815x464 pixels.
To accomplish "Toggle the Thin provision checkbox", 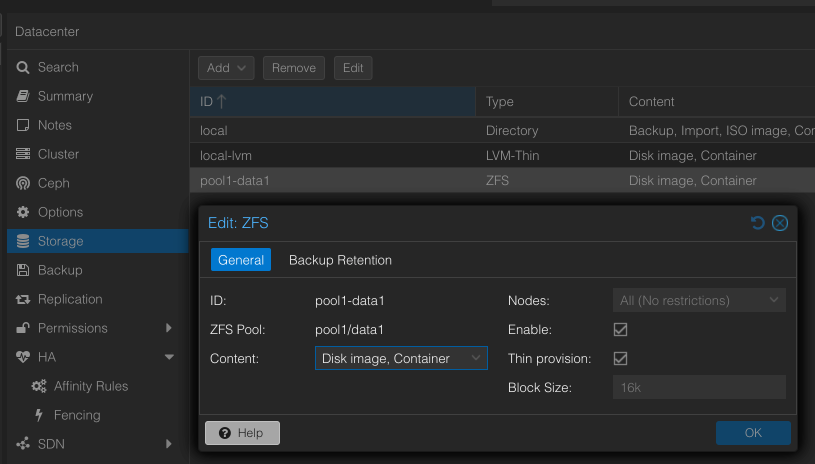I will click(x=620, y=359).
